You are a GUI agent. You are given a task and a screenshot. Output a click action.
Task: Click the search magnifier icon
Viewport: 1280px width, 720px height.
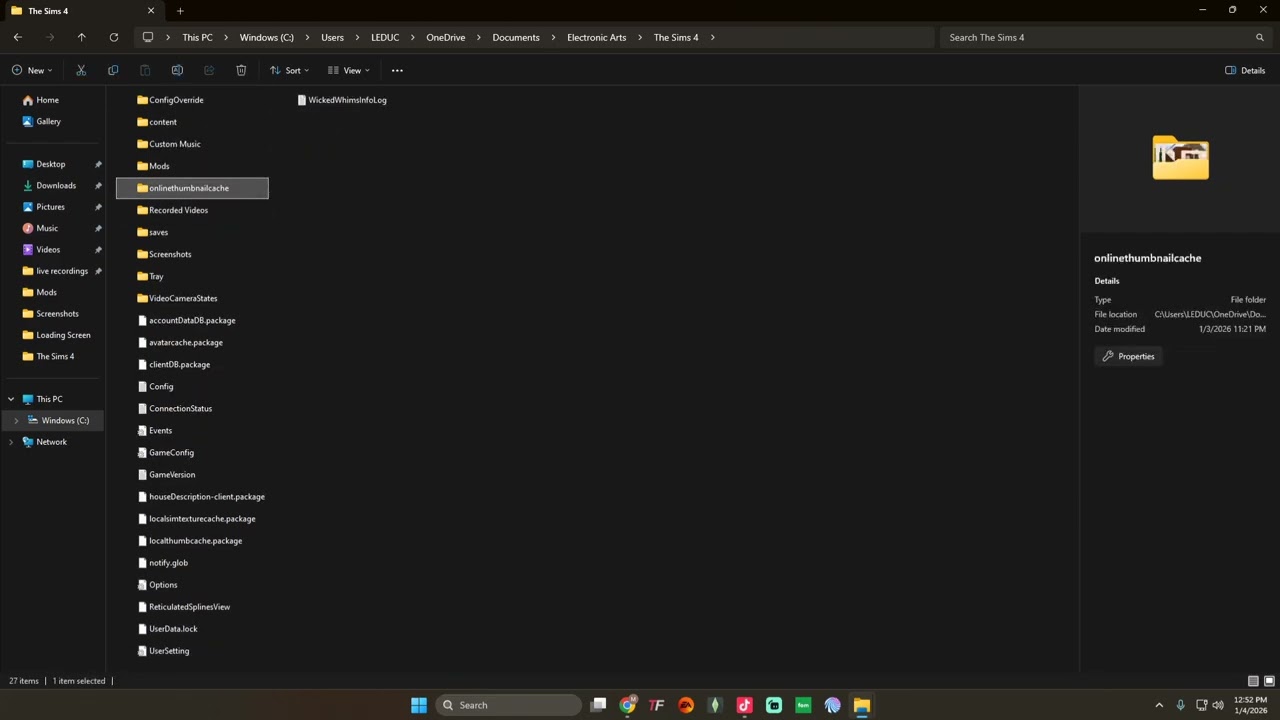pyautogui.click(x=1260, y=37)
